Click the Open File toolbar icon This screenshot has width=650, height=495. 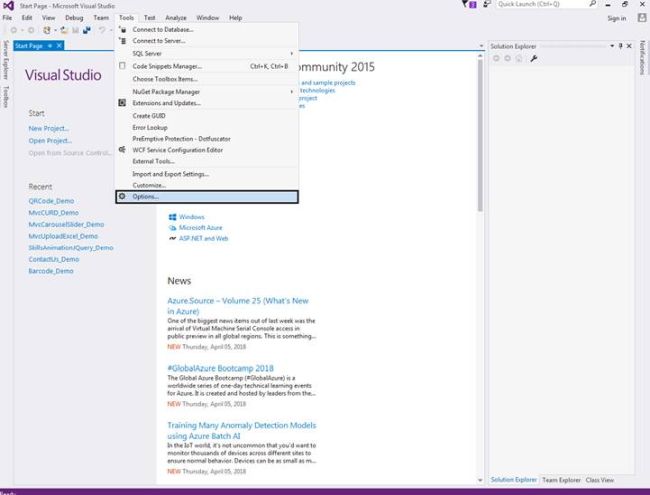click(x=64, y=30)
